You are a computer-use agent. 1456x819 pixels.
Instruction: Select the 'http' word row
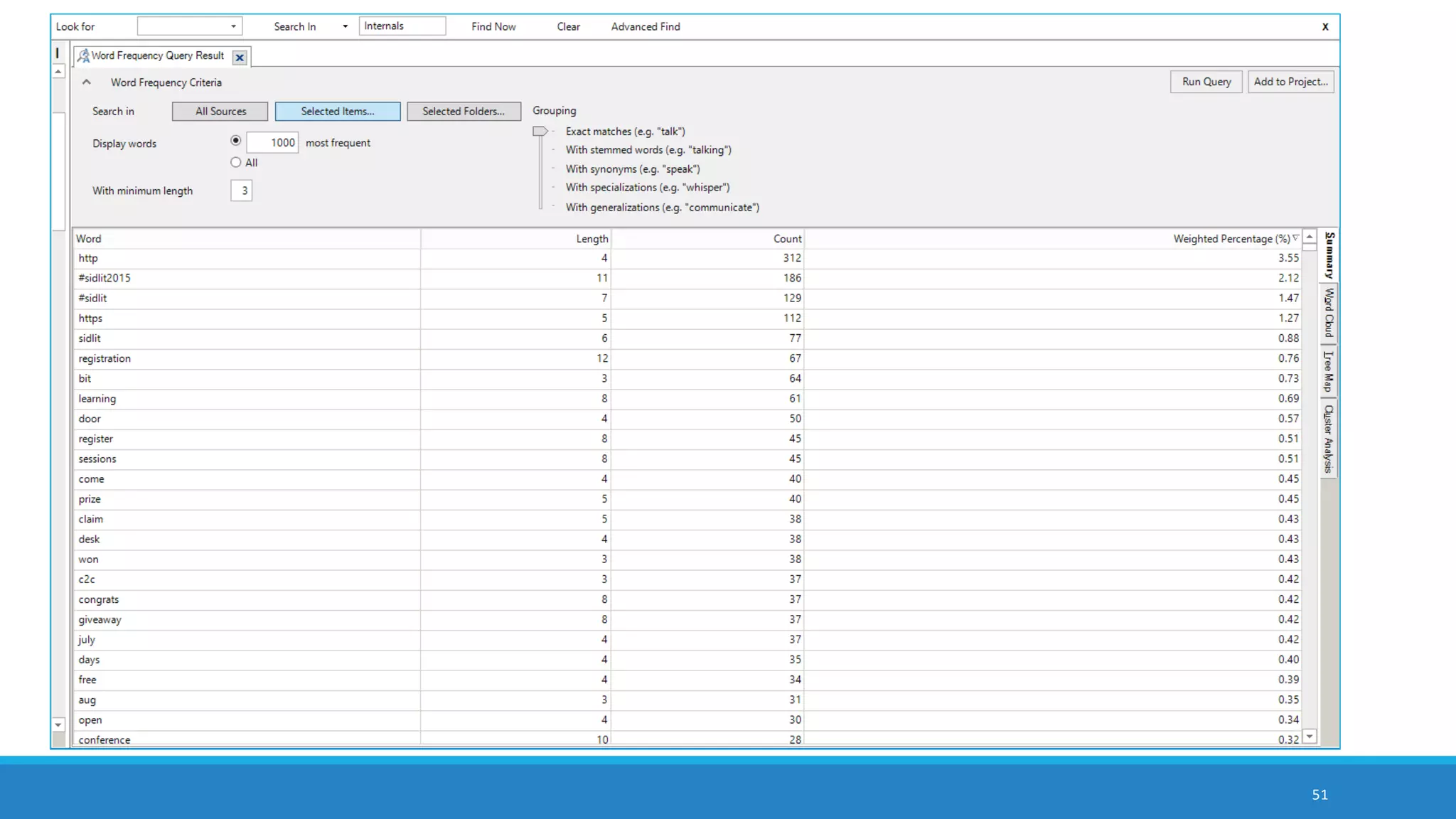[x=687, y=258]
